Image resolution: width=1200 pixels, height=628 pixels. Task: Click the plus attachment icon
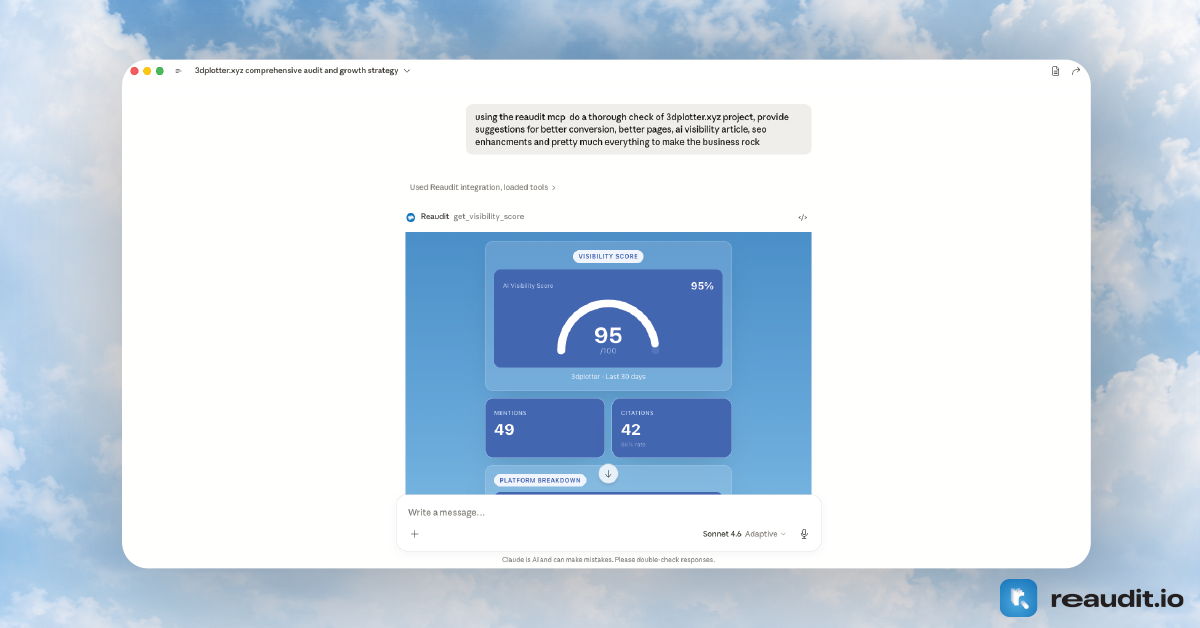click(x=415, y=534)
